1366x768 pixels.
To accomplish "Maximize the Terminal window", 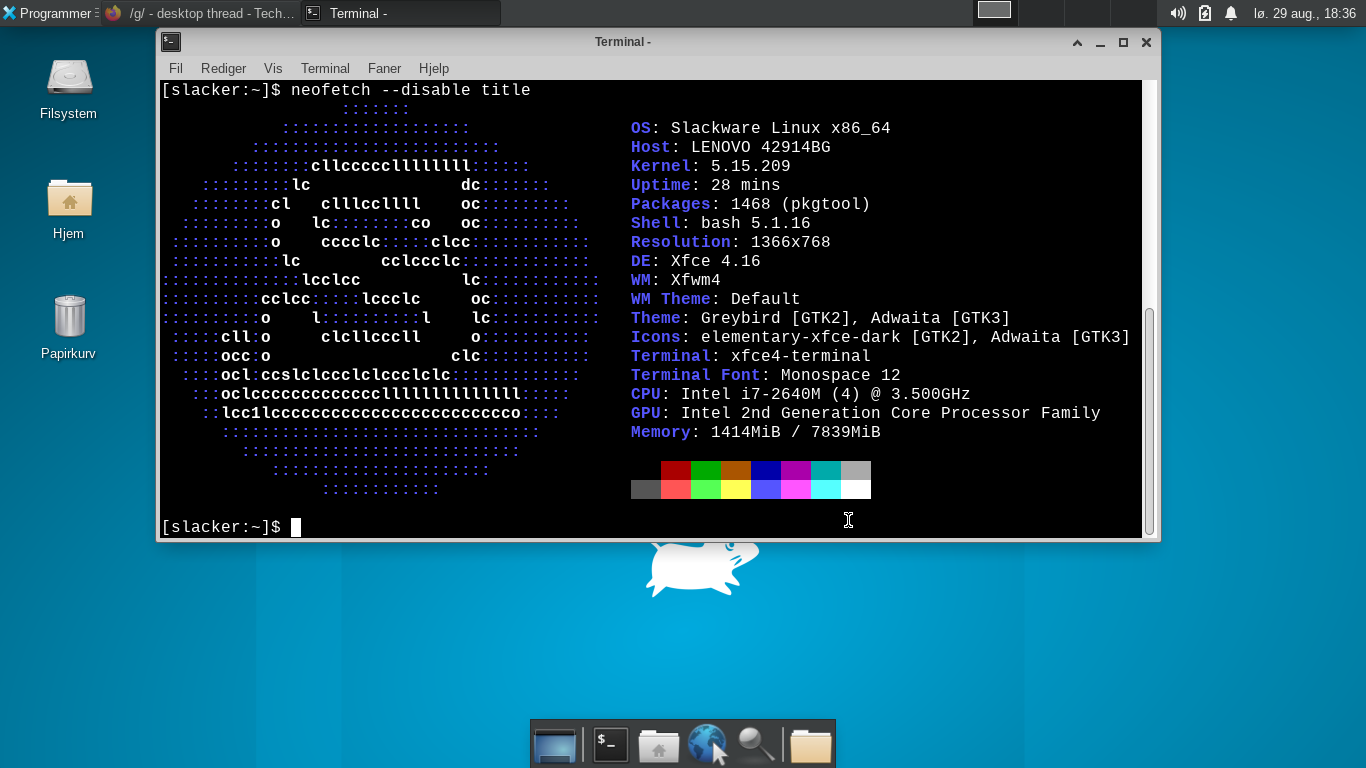I will pyautogui.click(x=1123, y=42).
